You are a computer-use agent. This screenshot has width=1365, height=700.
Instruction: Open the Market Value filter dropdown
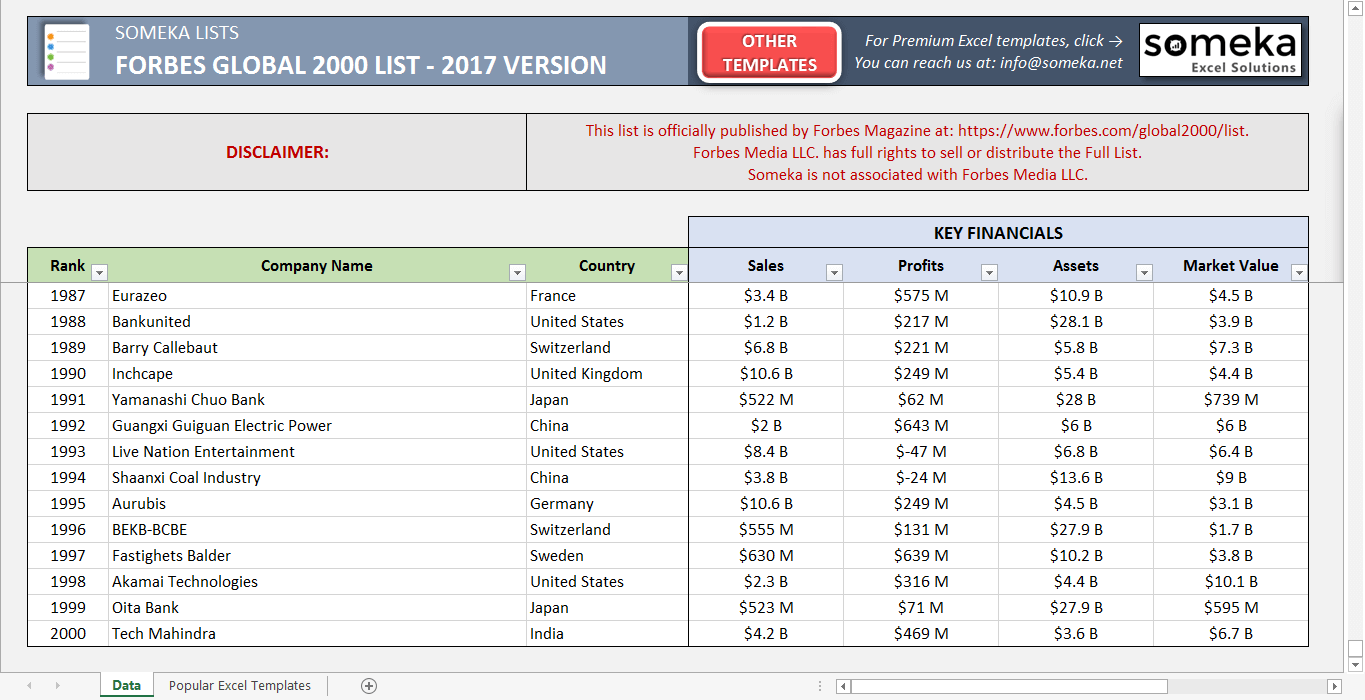(1299, 272)
